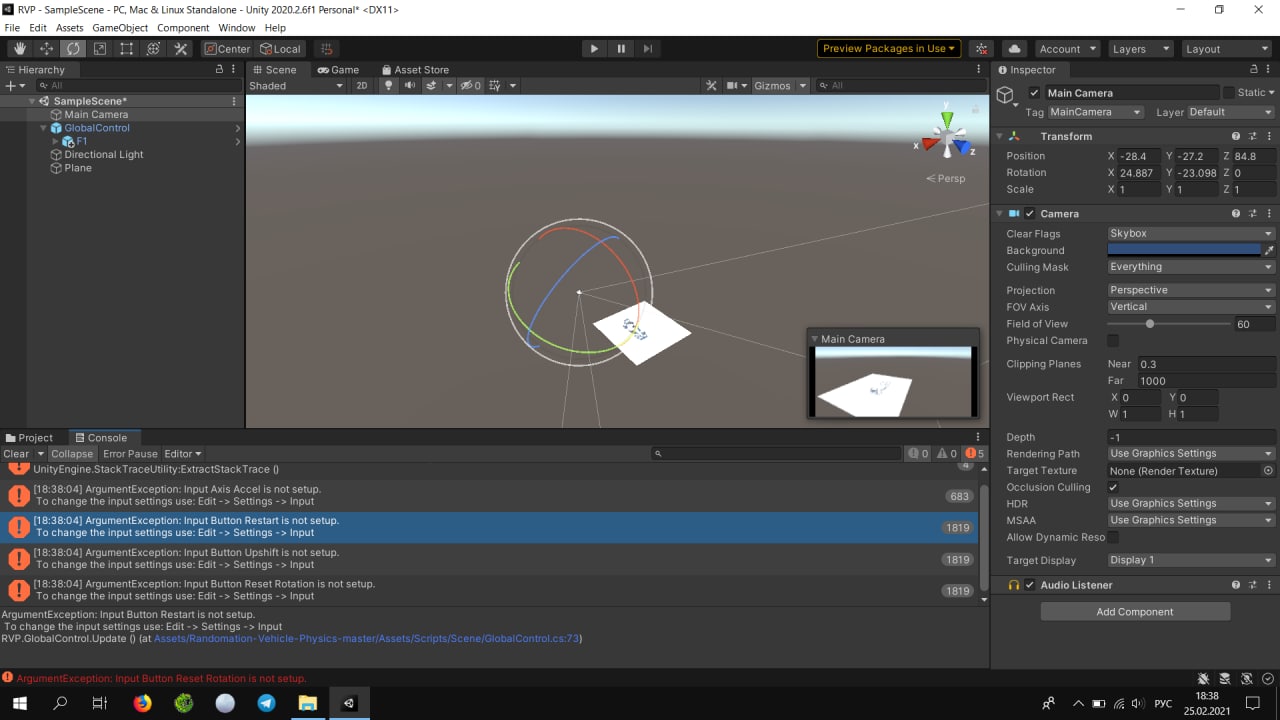Screen dimensions: 1280x720
Task: Open the Tag dropdown
Action: point(1095,112)
